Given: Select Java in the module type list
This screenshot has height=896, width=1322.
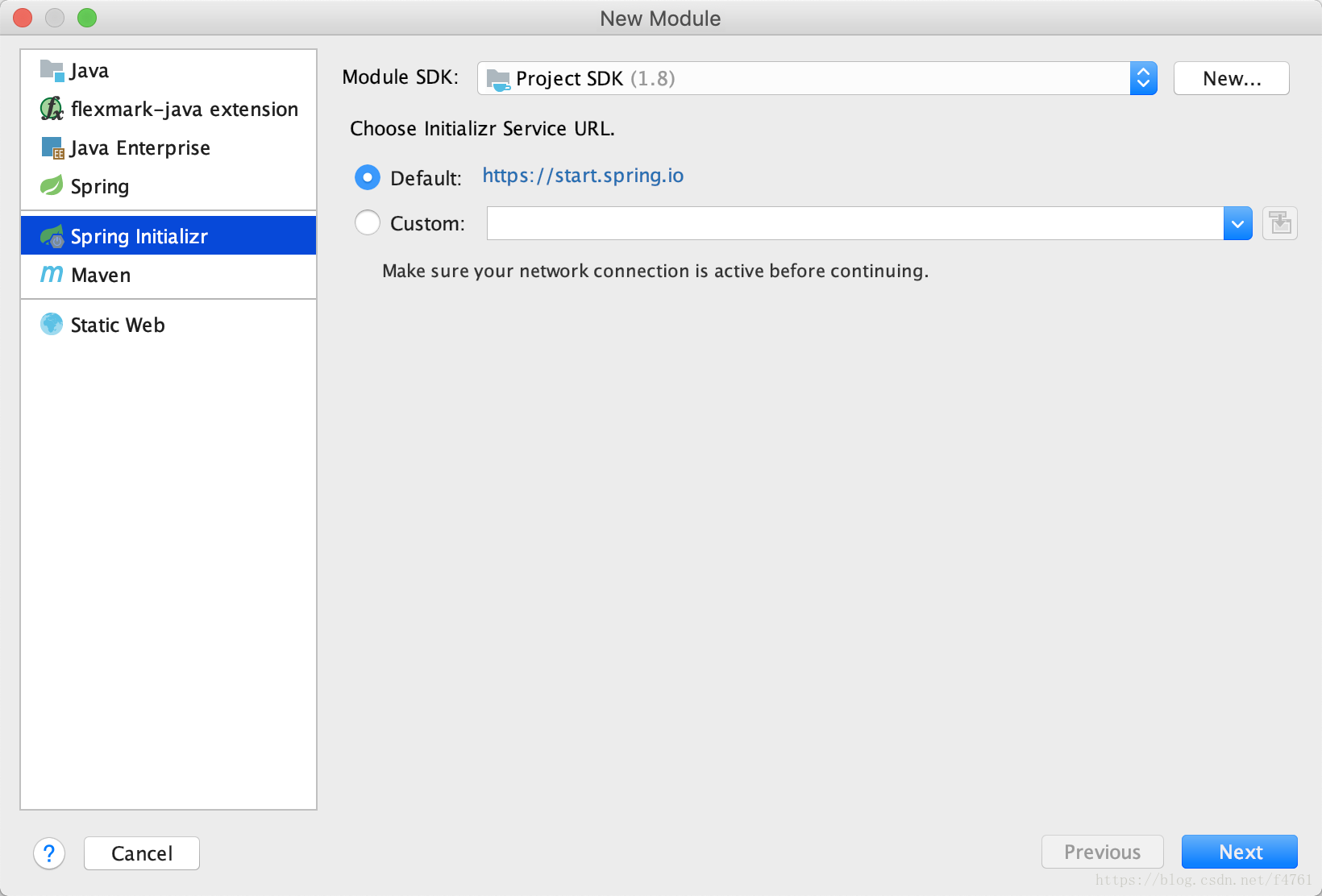Looking at the screenshot, I should (x=168, y=71).
